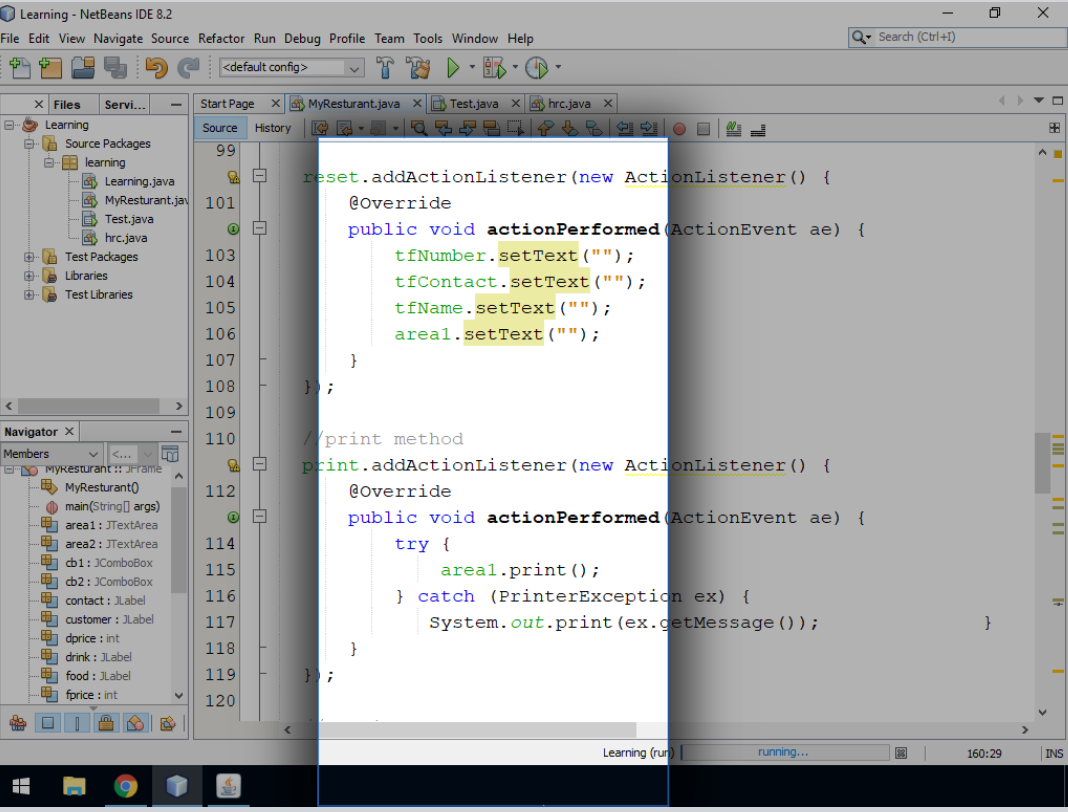Run the Learning project
This screenshot has height=812, width=1068.
click(x=452, y=68)
